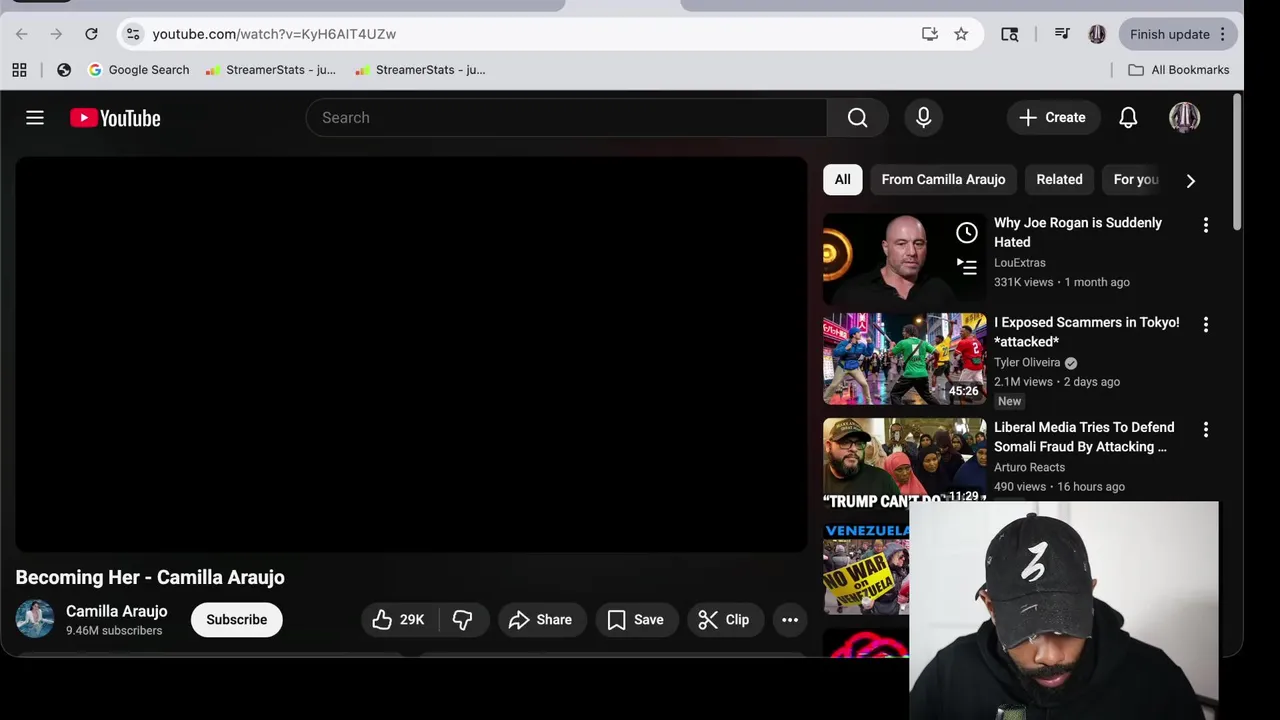Start voice search with microphone icon
Screen dimensions: 1280x720
tap(923, 118)
